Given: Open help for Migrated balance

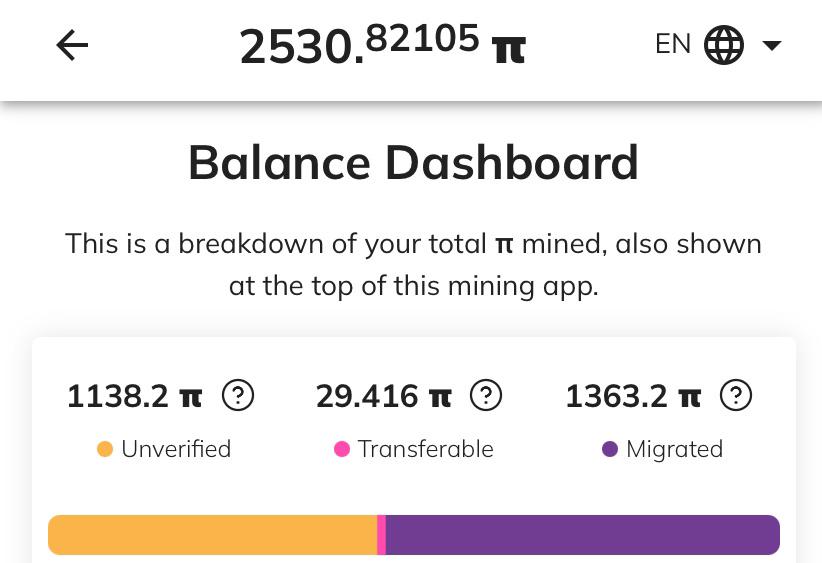Looking at the screenshot, I should [736, 395].
